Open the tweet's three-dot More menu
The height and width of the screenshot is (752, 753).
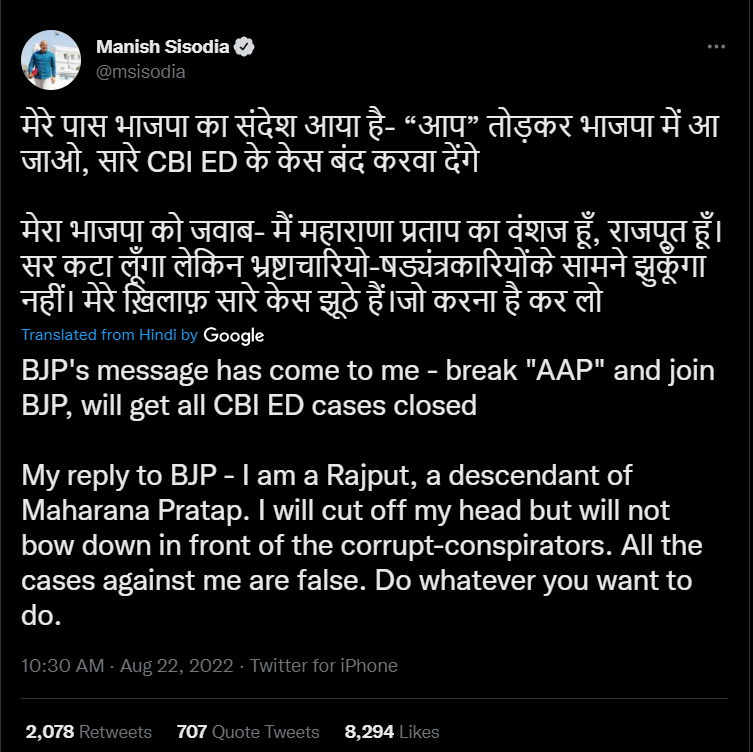tap(715, 47)
